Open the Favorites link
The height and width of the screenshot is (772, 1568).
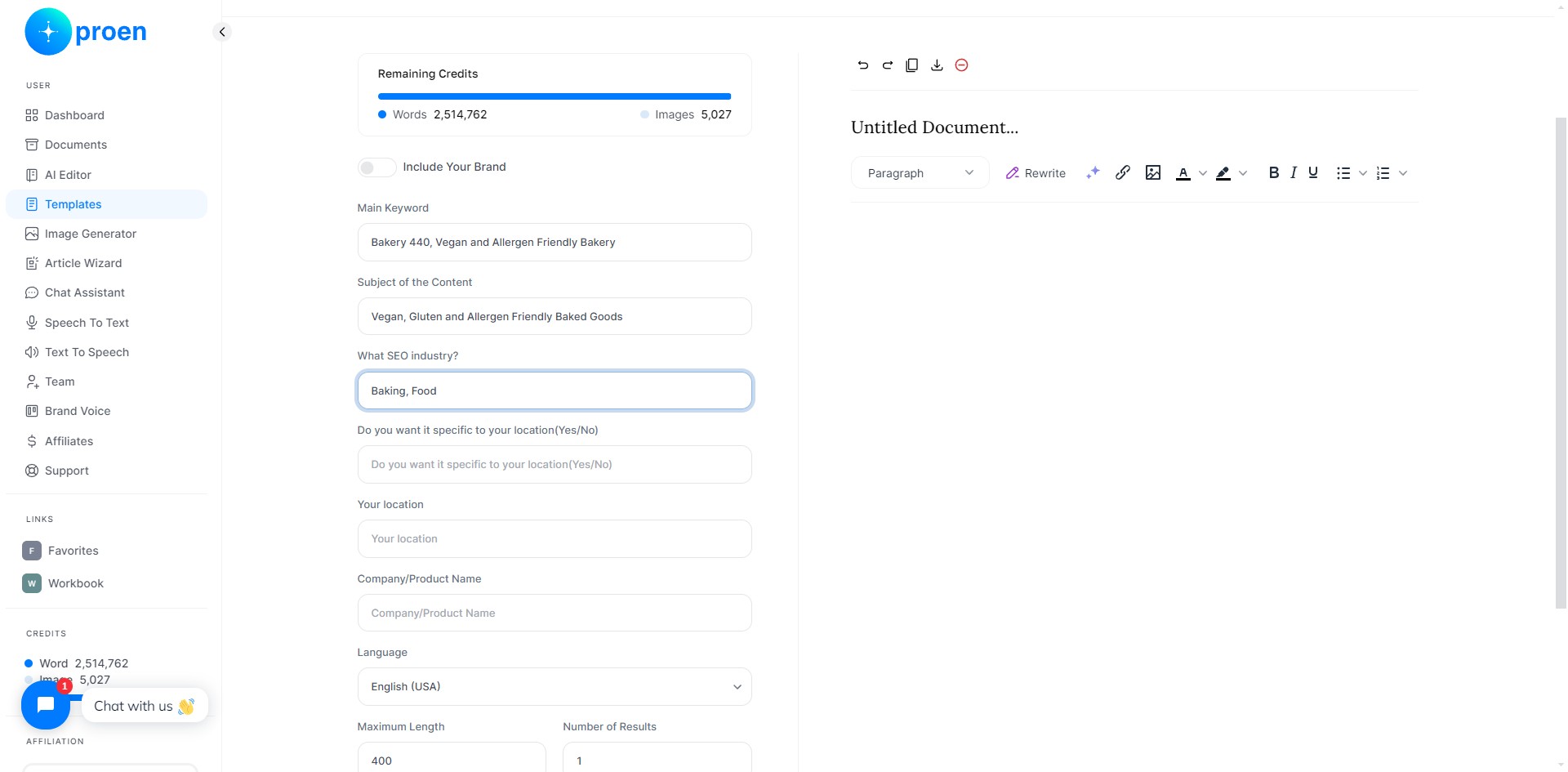(61, 551)
